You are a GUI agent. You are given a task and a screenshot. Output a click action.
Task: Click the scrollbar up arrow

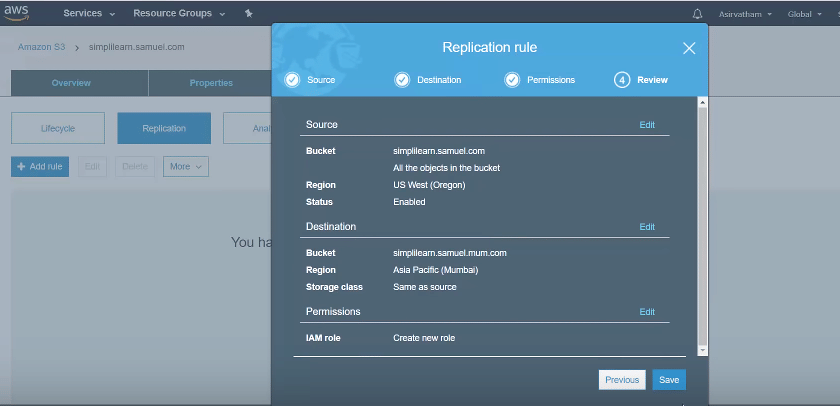point(702,102)
